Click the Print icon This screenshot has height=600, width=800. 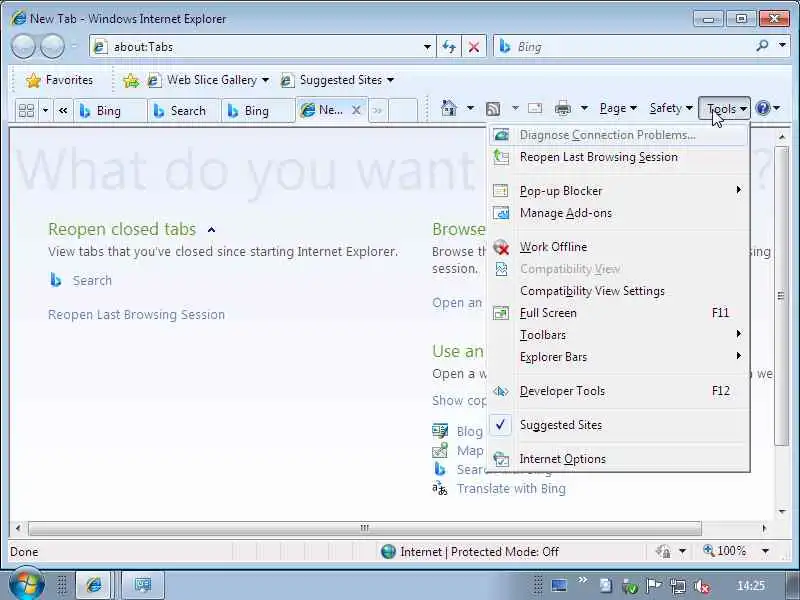563,108
